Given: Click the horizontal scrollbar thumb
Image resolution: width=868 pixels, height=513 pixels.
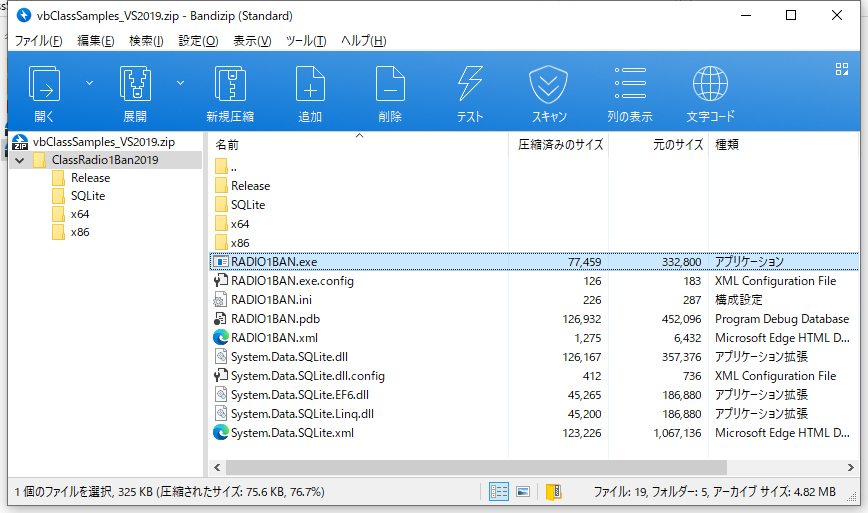Looking at the screenshot, I should pos(476,468).
